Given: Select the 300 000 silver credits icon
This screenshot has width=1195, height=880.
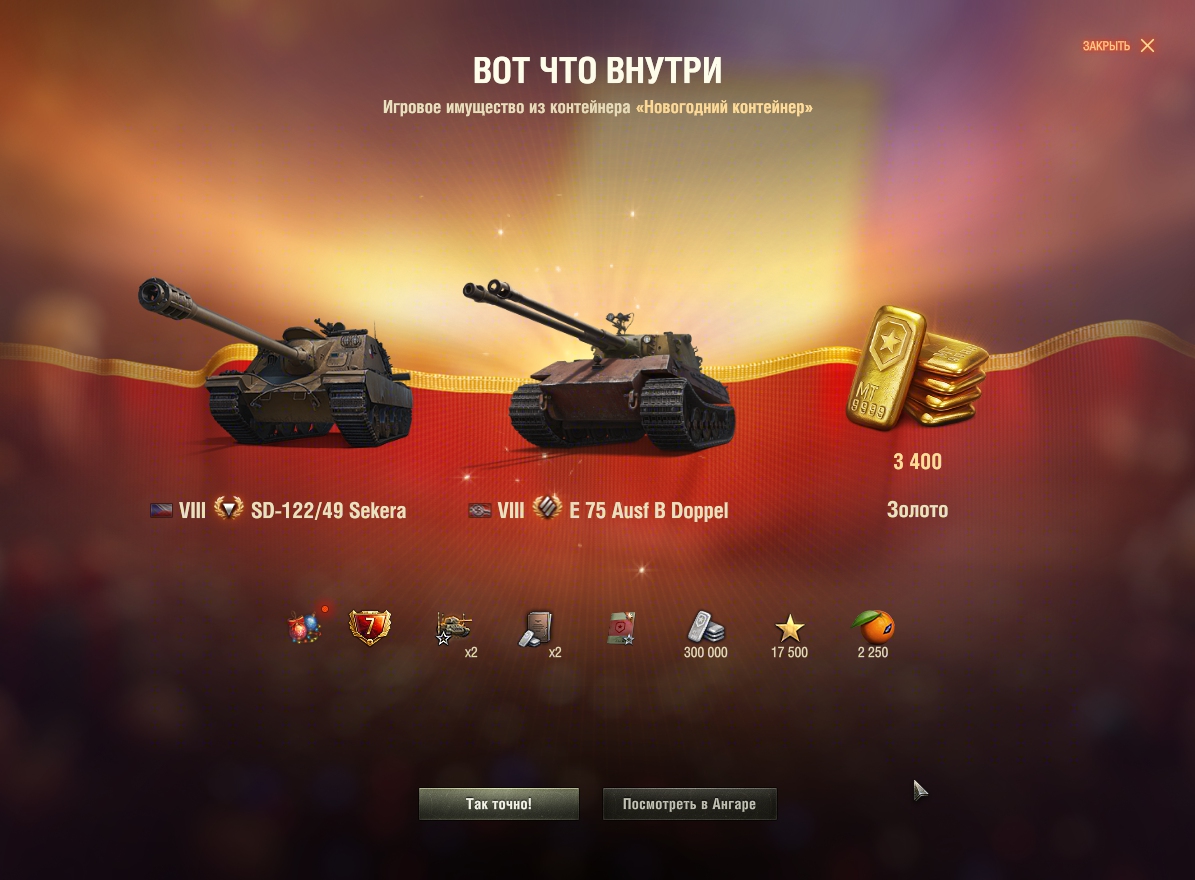Looking at the screenshot, I should 705,627.
